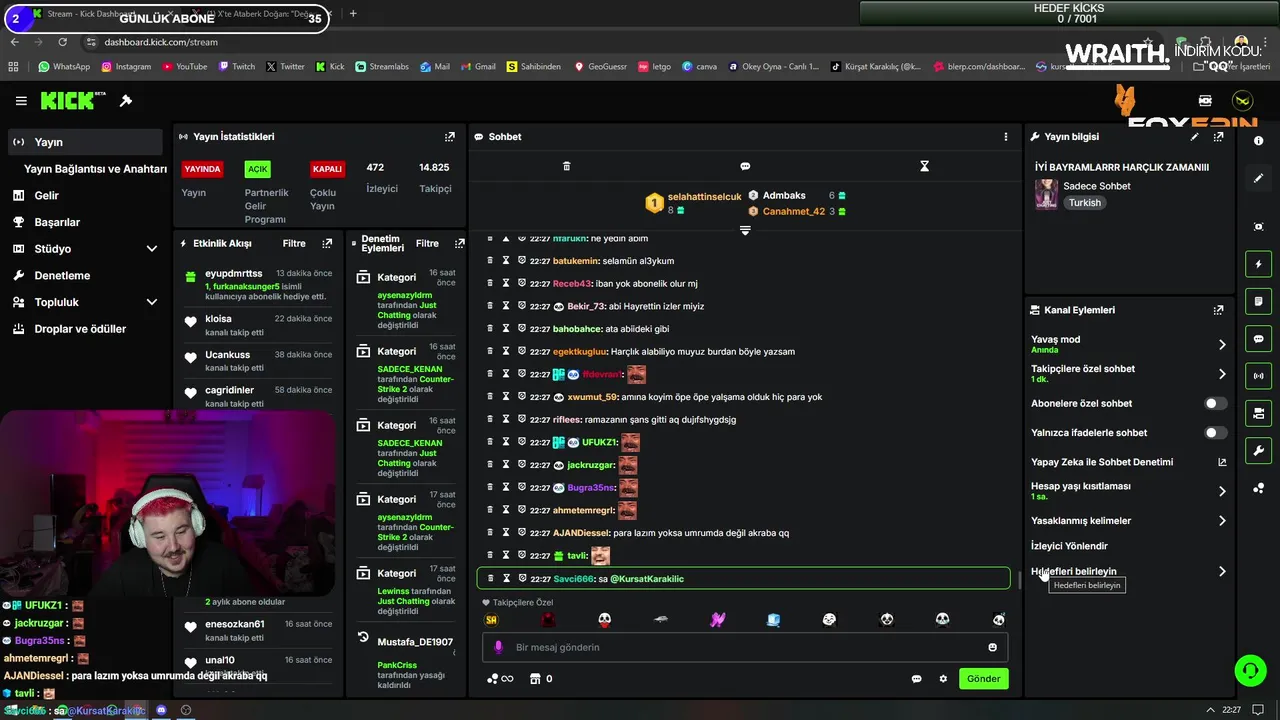Open the hamburger menu beside the KICK logo
Viewport: 1280px width, 720px height.
[x=21, y=101]
